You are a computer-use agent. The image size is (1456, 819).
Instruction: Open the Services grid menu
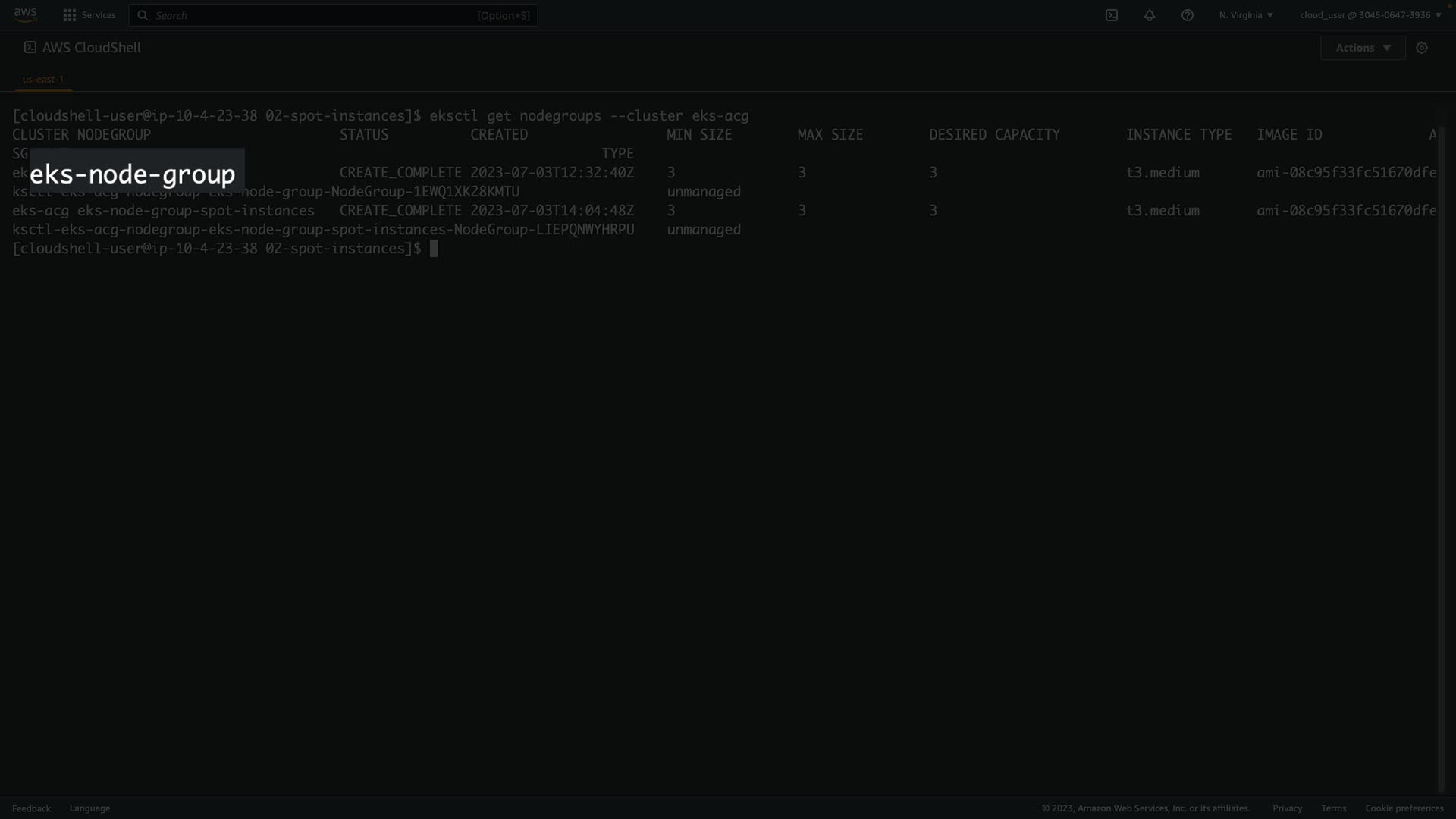click(70, 15)
